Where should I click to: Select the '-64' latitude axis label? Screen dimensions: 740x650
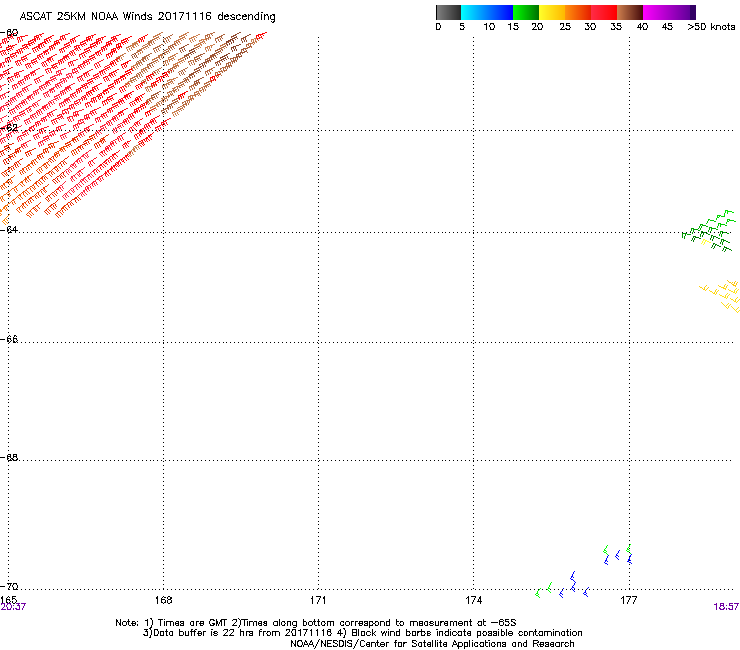pyautogui.click(x=9, y=229)
